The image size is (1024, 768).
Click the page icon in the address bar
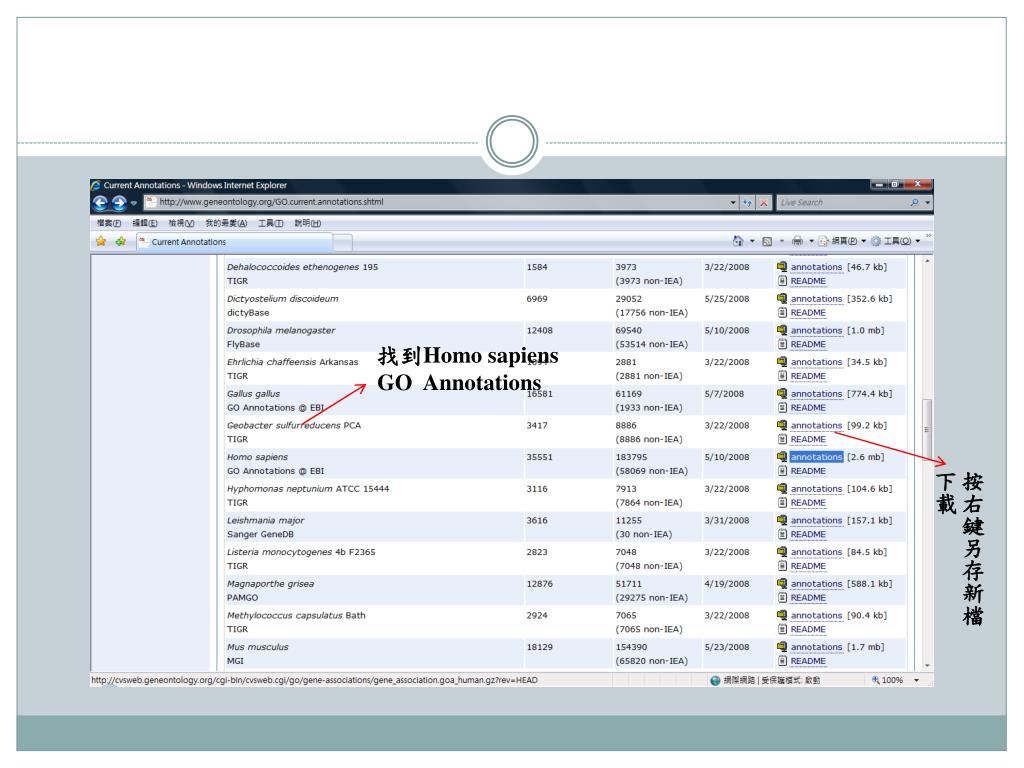point(150,202)
